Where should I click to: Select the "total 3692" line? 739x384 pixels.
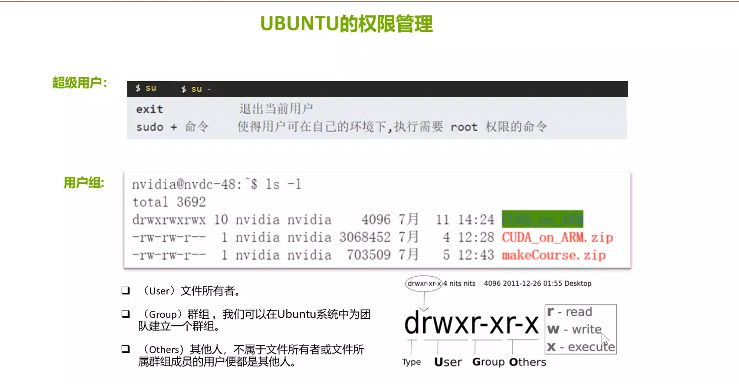[x=169, y=202]
